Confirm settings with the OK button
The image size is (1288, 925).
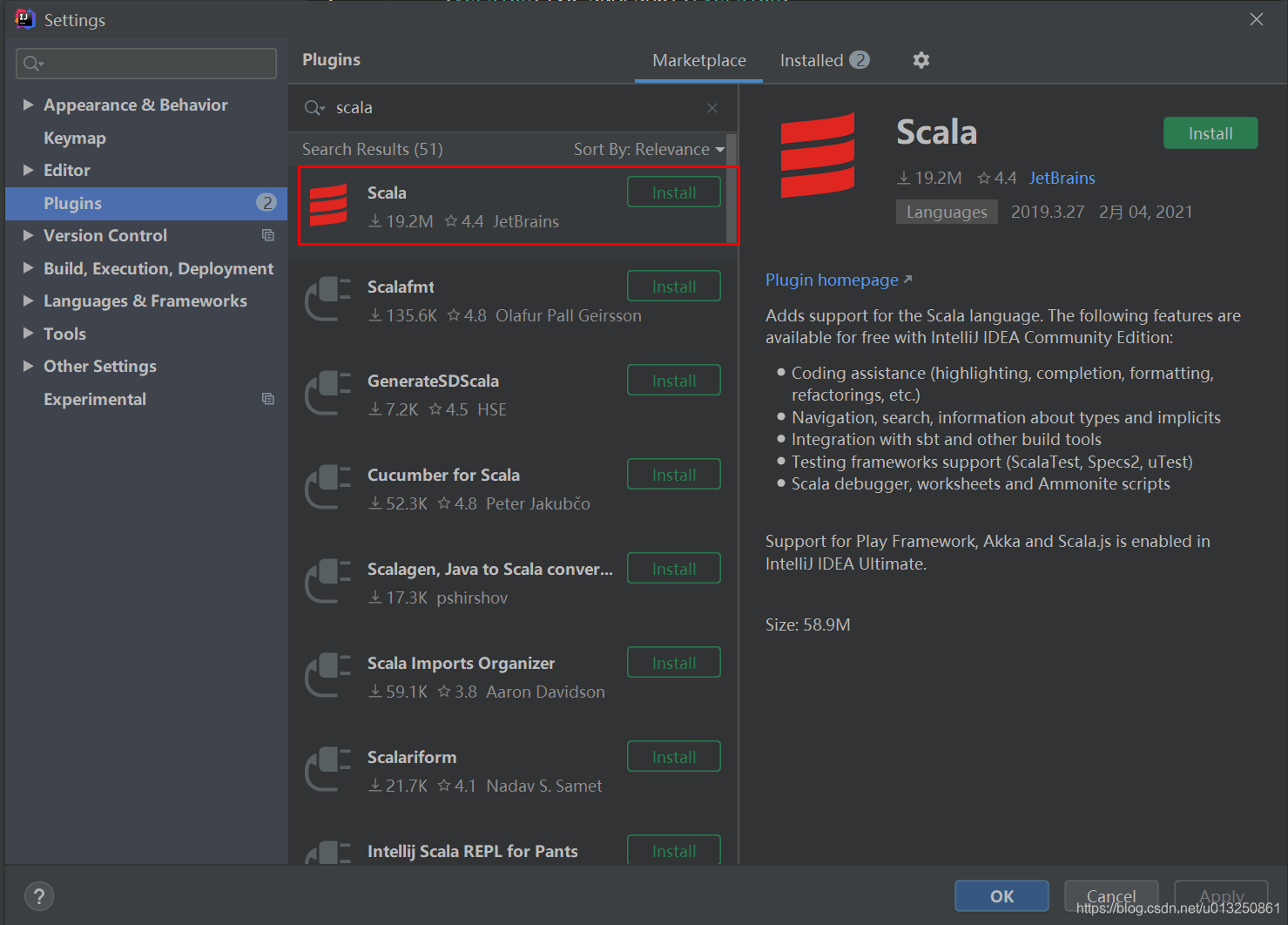coord(1001,896)
